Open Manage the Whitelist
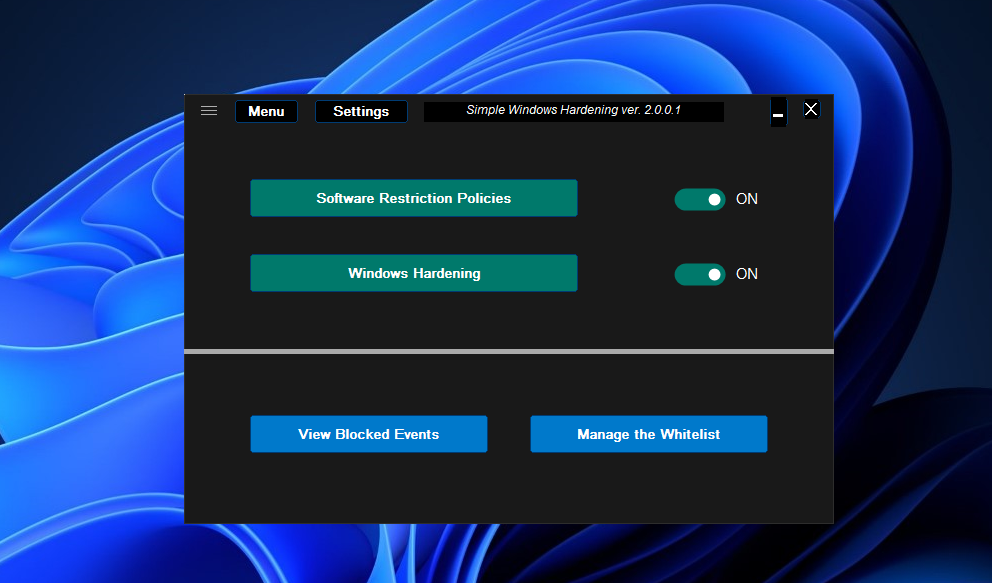The width and height of the screenshot is (992, 583). coord(648,434)
